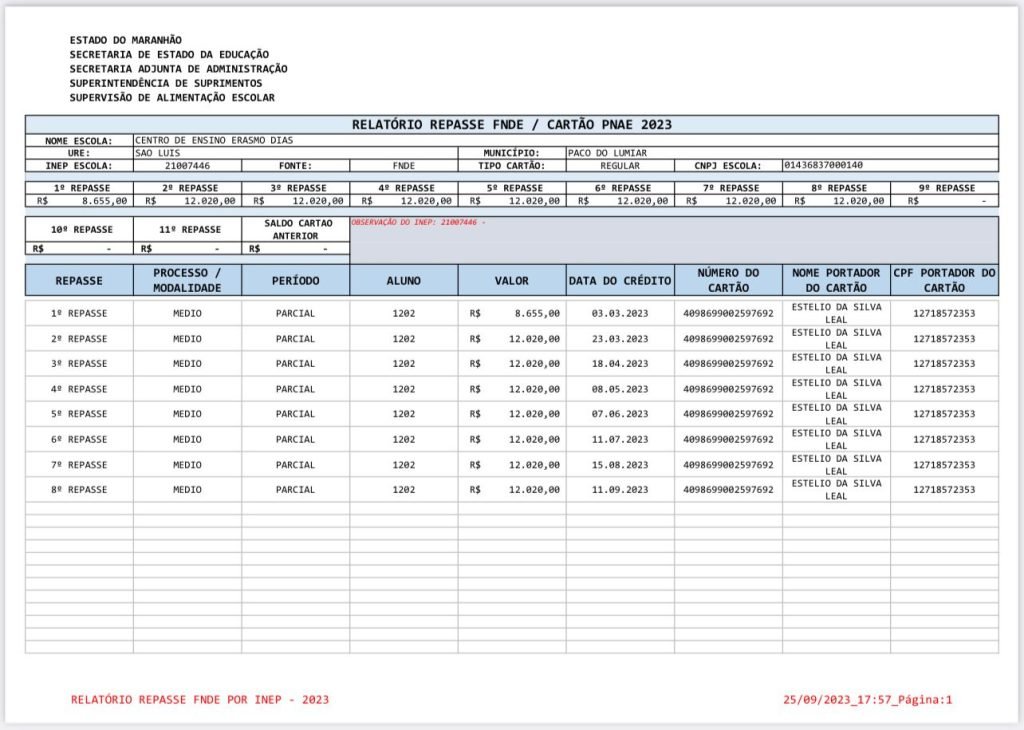This screenshot has height=730, width=1024.
Task: Select the credit date 18.04.2023
Action: pyautogui.click(x=620, y=364)
